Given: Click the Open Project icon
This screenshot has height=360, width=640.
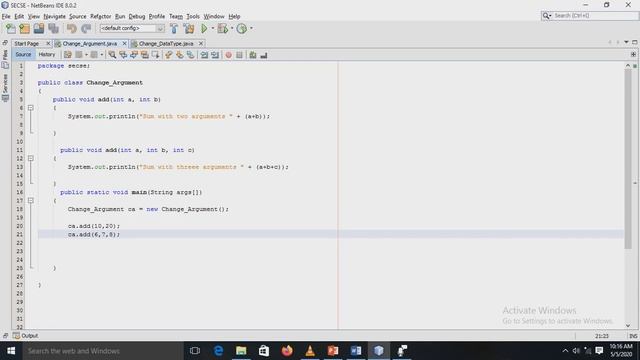Looking at the screenshot, I should 39,29.
